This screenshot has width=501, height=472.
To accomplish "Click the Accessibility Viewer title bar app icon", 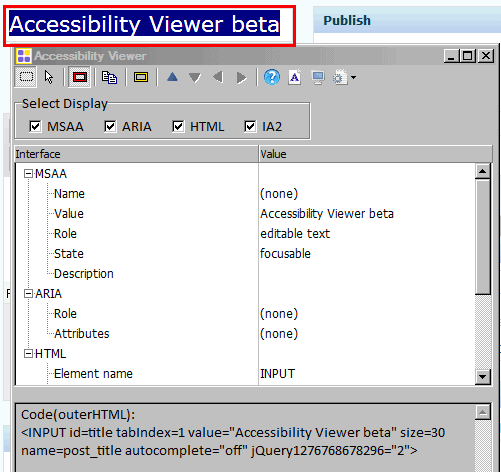I will coord(24,56).
